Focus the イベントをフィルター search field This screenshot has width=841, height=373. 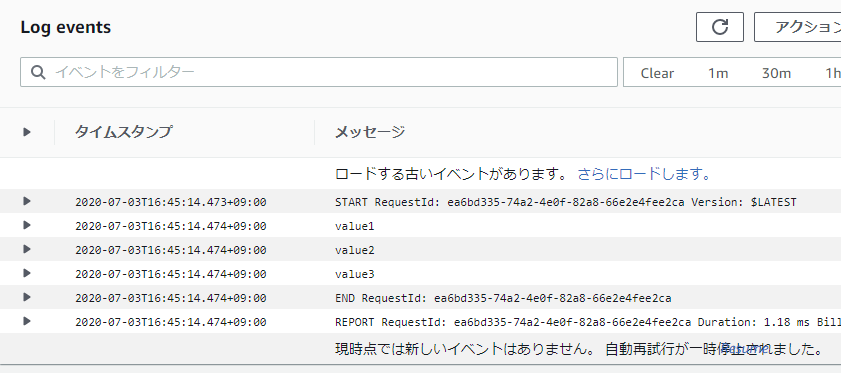pyautogui.click(x=319, y=72)
